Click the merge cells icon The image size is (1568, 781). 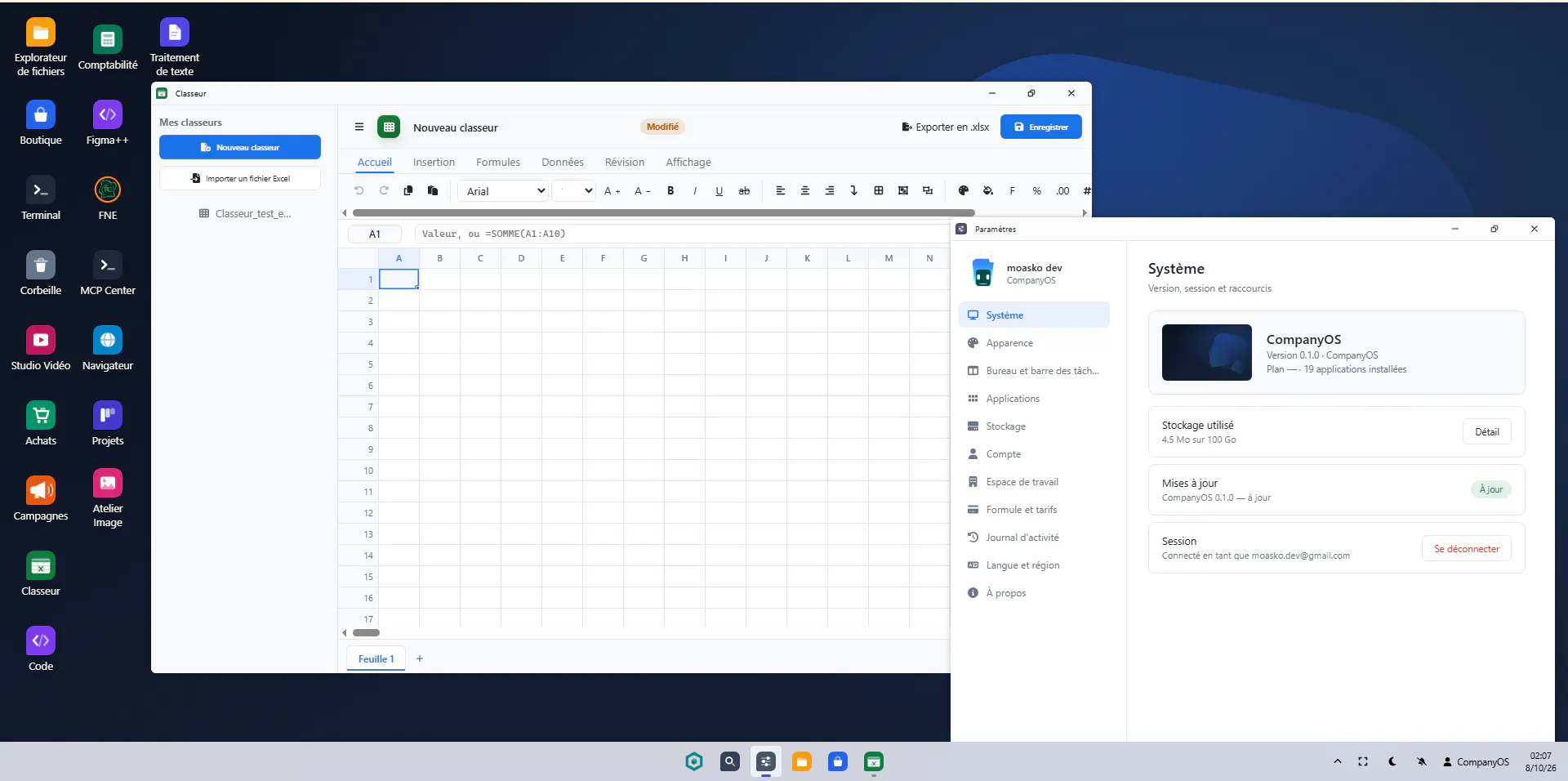[903, 190]
